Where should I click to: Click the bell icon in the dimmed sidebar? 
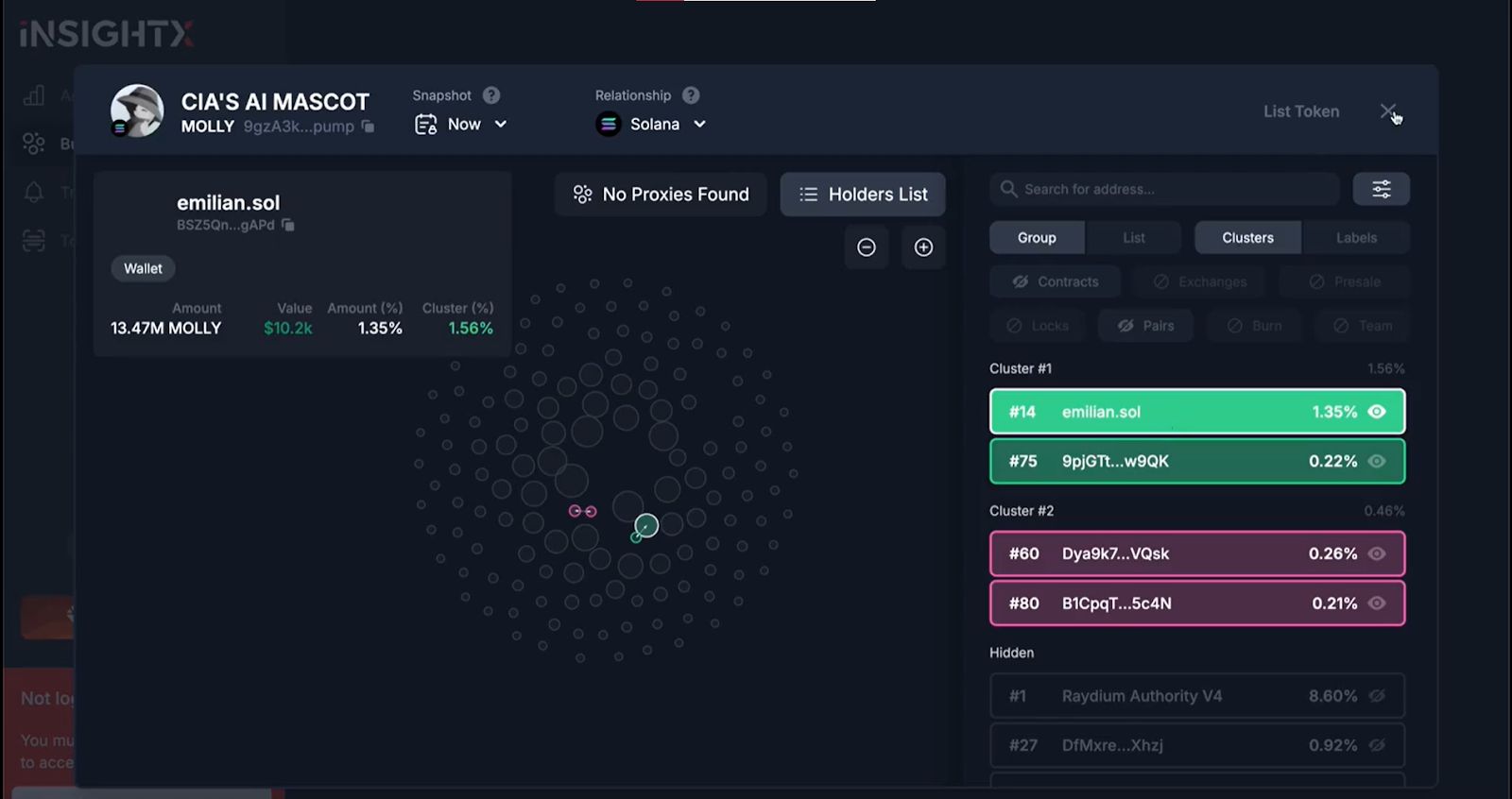34,193
